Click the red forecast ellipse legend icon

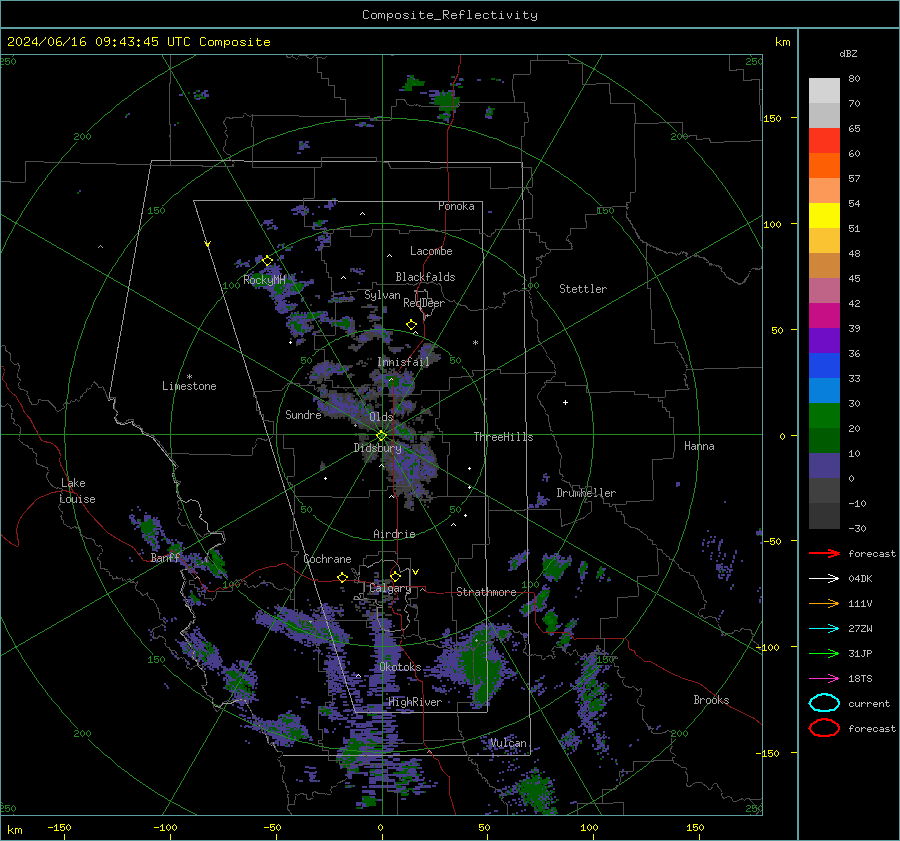[824, 728]
